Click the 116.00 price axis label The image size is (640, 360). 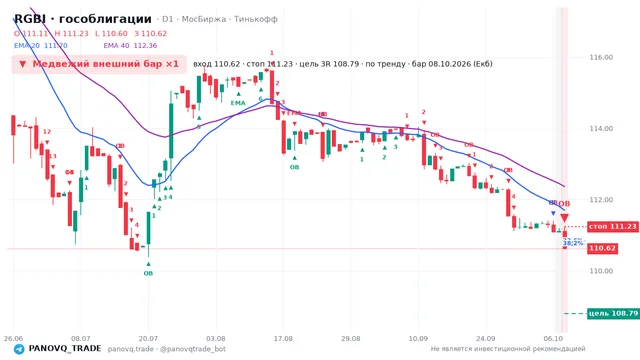pos(601,58)
